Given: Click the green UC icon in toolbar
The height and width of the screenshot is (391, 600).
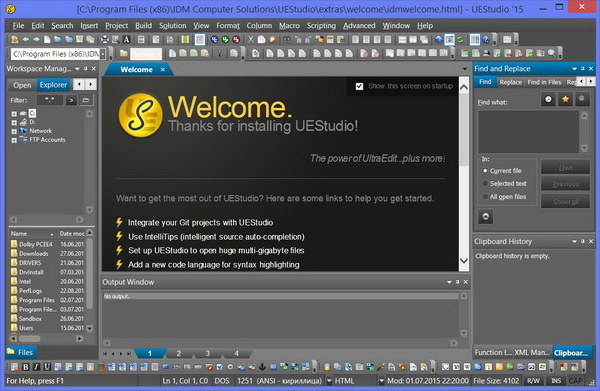Looking at the screenshot, I should [225, 39].
